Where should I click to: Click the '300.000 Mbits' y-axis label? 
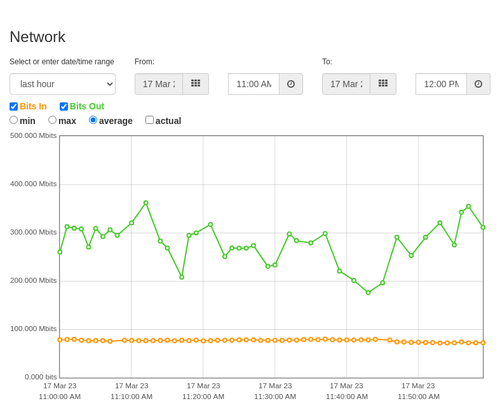pos(33,232)
